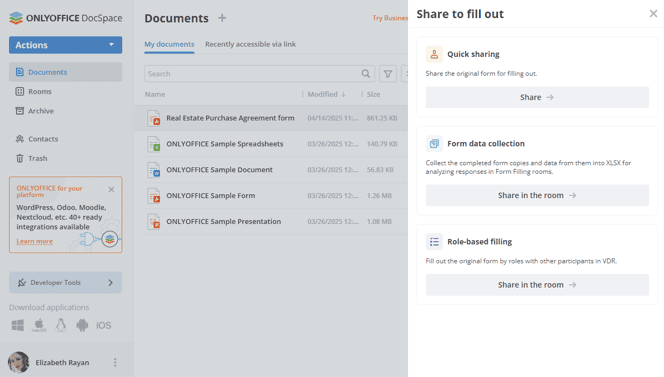Sort by the Size column header

tap(374, 94)
